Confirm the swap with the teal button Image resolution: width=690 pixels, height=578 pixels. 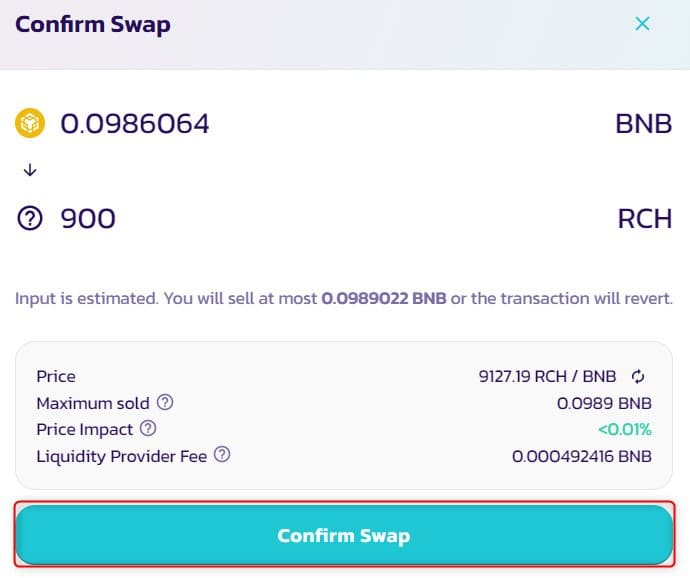(344, 535)
